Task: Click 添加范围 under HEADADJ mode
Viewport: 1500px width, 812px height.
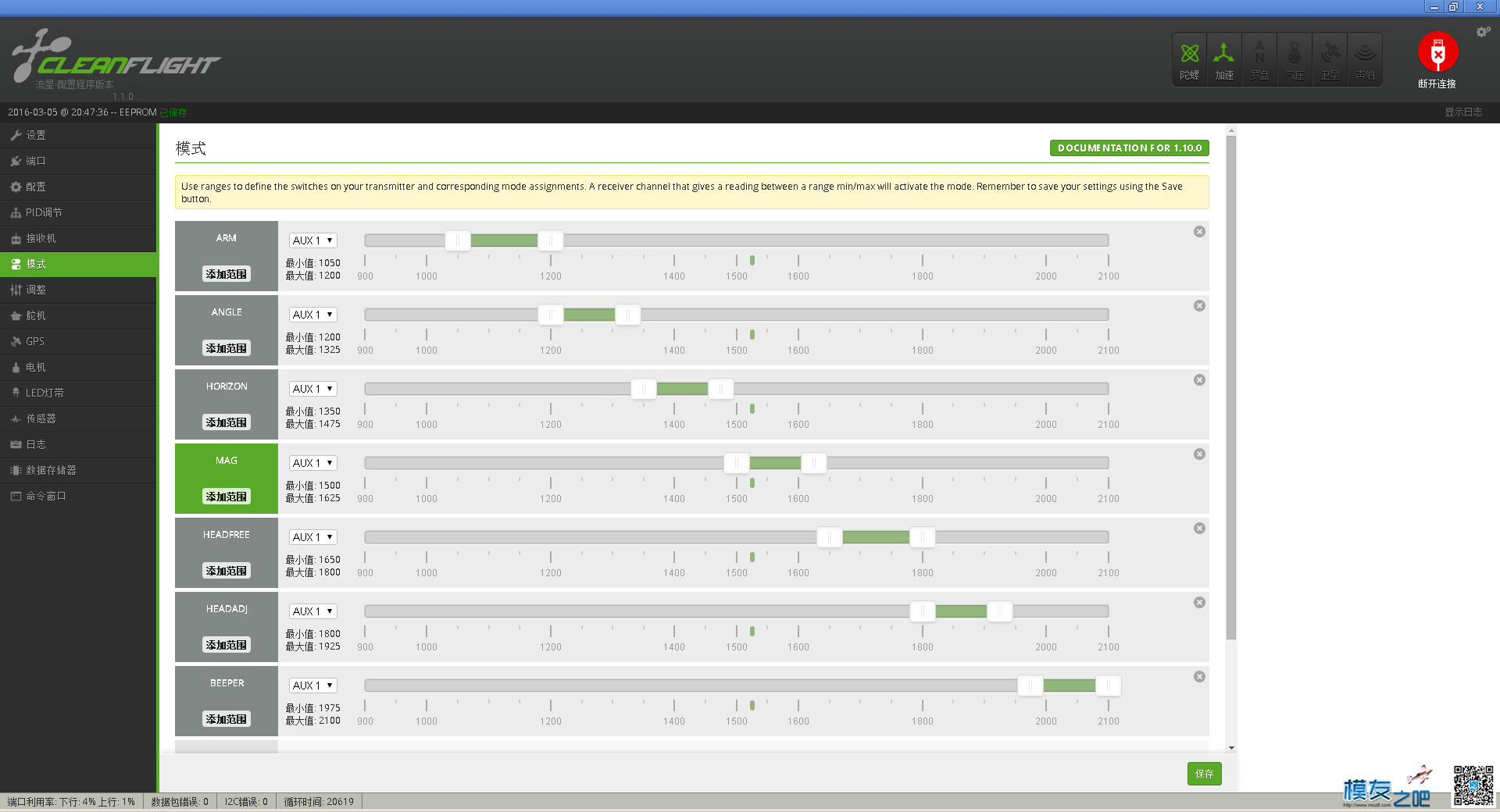Action: (227, 645)
